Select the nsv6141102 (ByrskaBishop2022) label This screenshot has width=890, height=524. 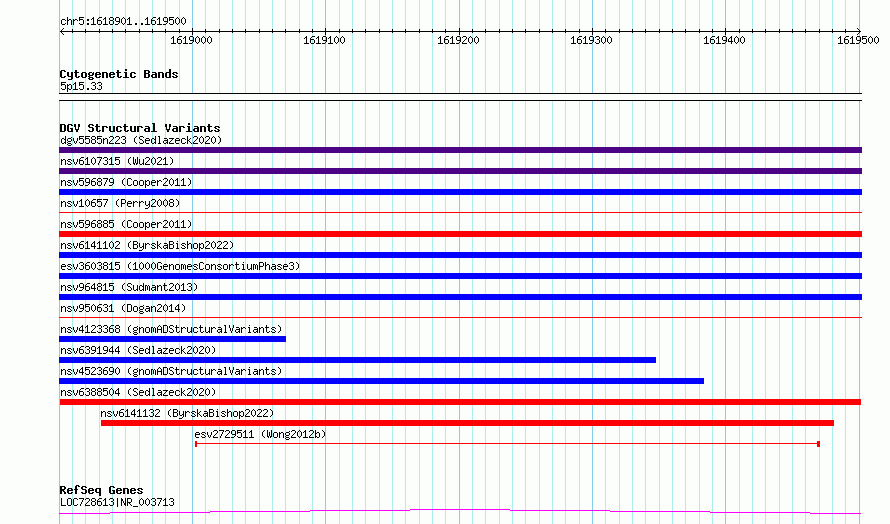[x=147, y=245]
